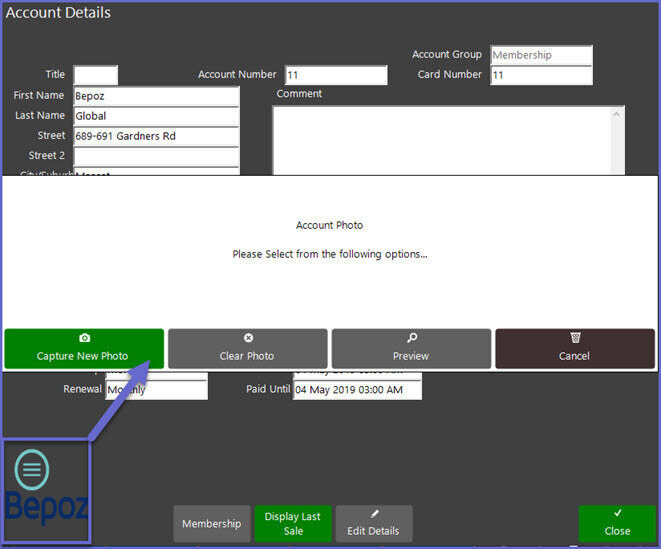The image size is (661, 549).
Task: Click the empty Street 2 field
Action: click(156, 156)
